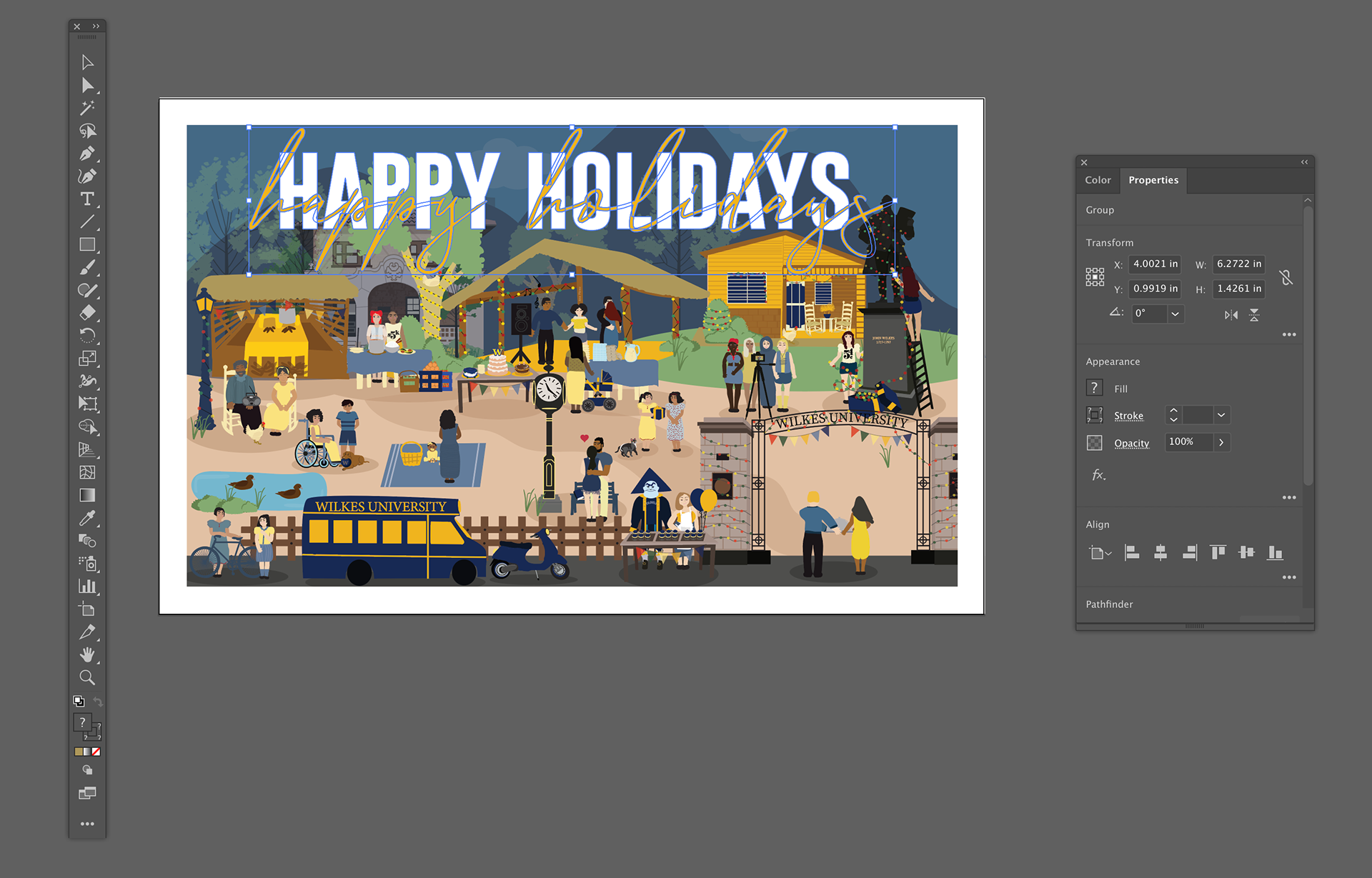This screenshot has height=878, width=1372.
Task: Set fill to None swatch
Action: click(x=96, y=752)
